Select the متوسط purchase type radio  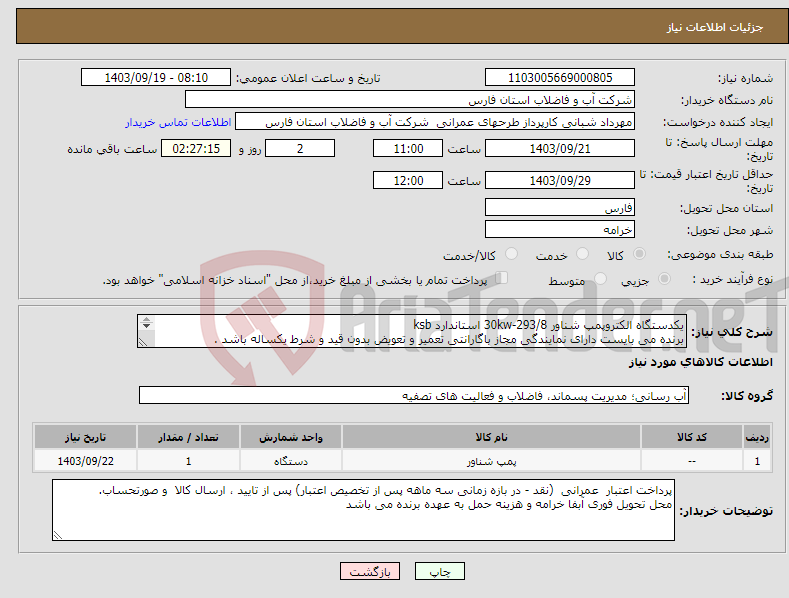pyautogui.click(x=600, y=278)
